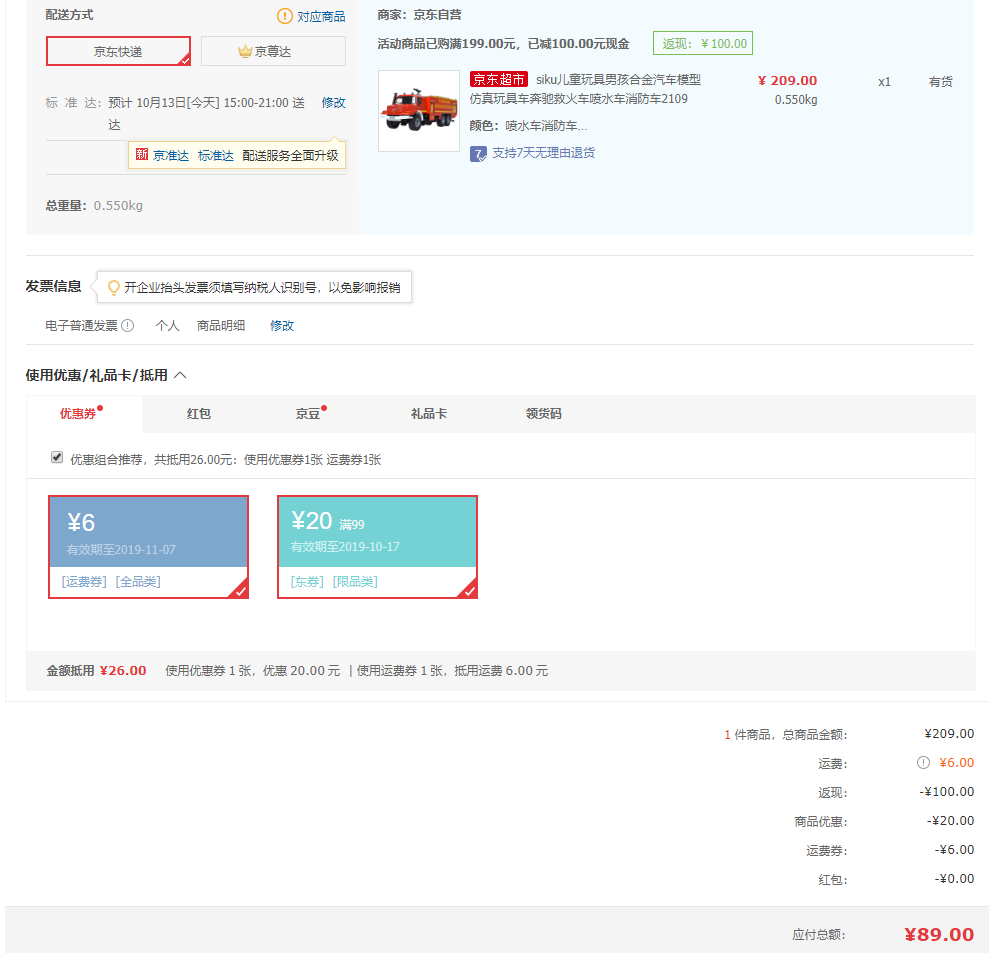Click the lightbulb icon in invoice tip

click(114, 288)
